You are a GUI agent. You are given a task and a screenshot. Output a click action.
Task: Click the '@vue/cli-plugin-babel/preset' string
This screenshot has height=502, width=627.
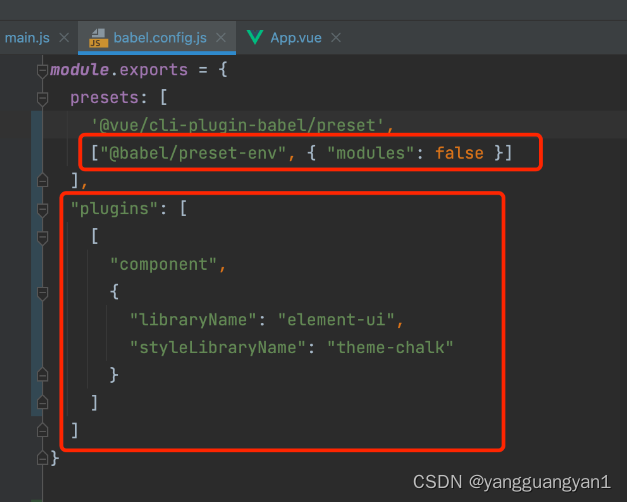pyautogui.click(x=238, y=126)
